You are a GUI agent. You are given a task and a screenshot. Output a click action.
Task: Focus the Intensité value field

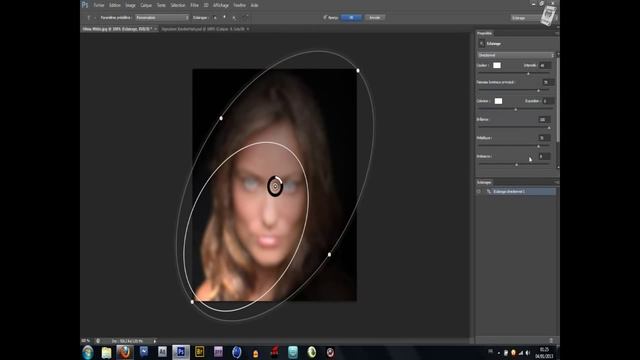click(545, 65)
